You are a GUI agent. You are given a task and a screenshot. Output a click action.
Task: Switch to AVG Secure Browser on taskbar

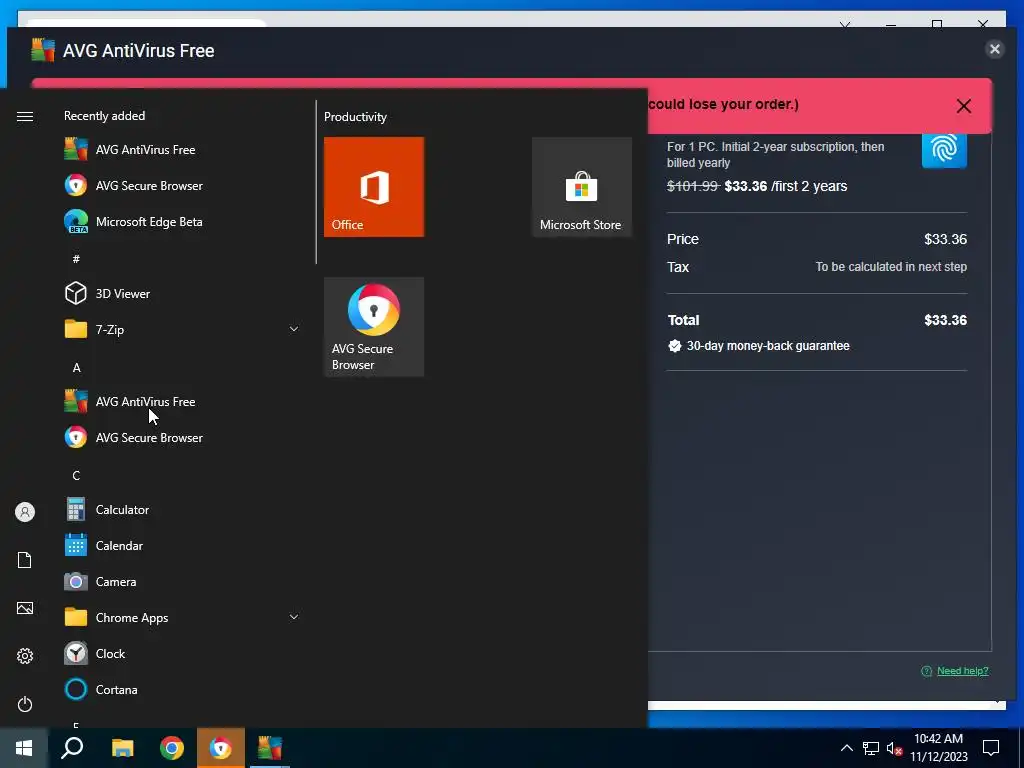pos(221,748)
